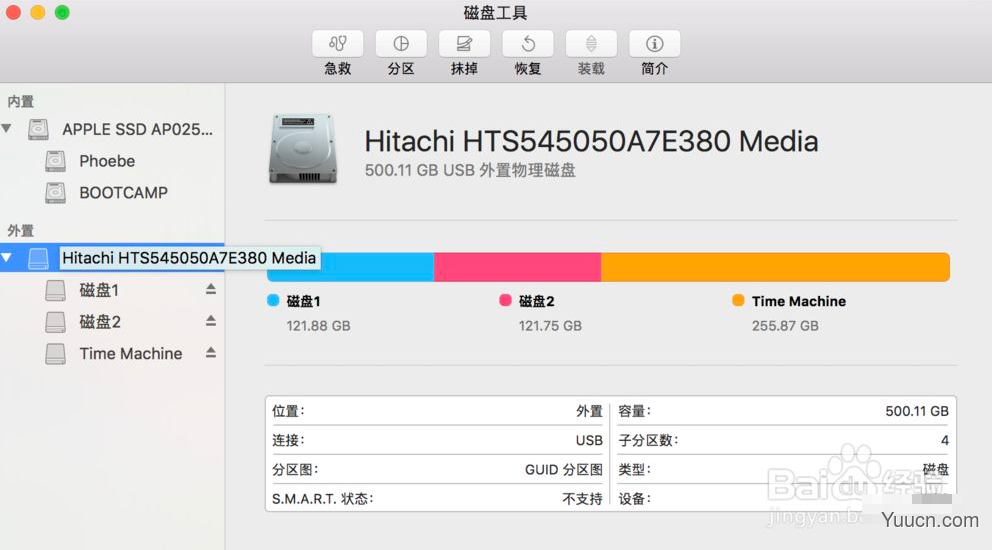Click the orange Time Machine bar segment
992x550 pixels.
click(x=776, y=267)
